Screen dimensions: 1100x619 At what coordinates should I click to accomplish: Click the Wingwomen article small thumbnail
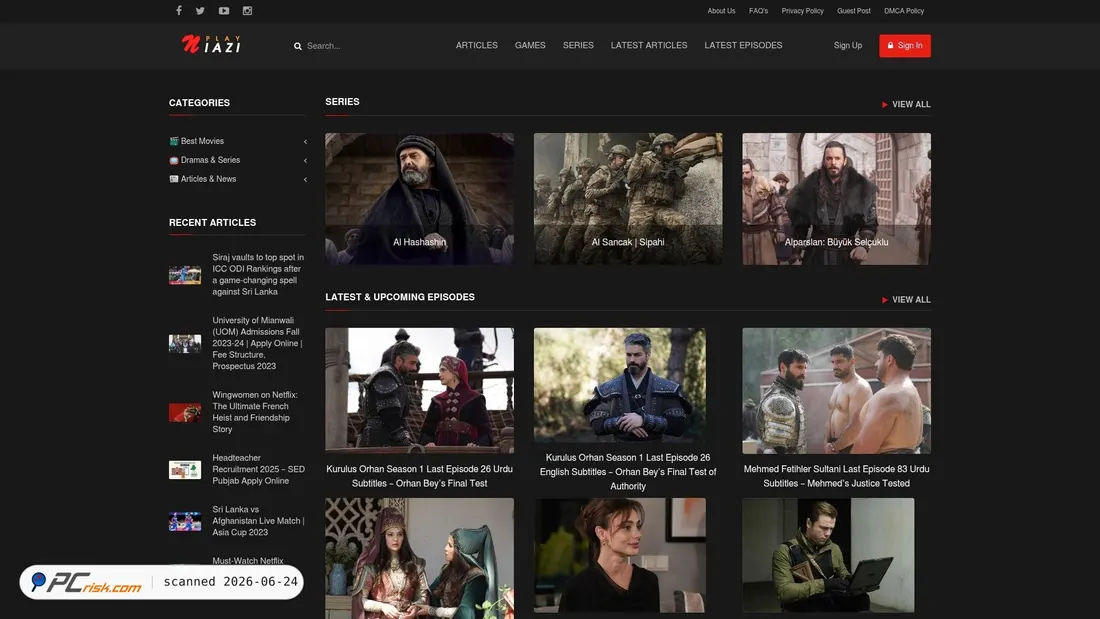pos(185,412)
